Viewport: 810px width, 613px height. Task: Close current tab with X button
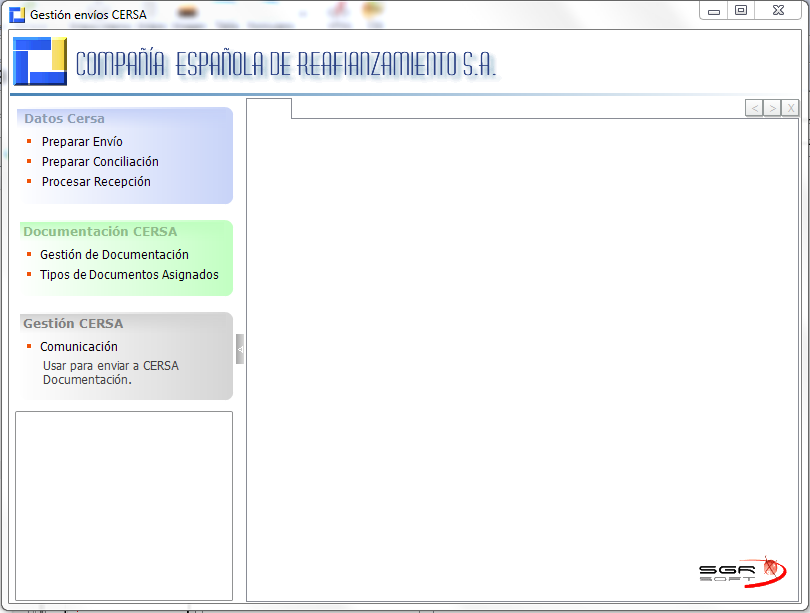[790, 108]
